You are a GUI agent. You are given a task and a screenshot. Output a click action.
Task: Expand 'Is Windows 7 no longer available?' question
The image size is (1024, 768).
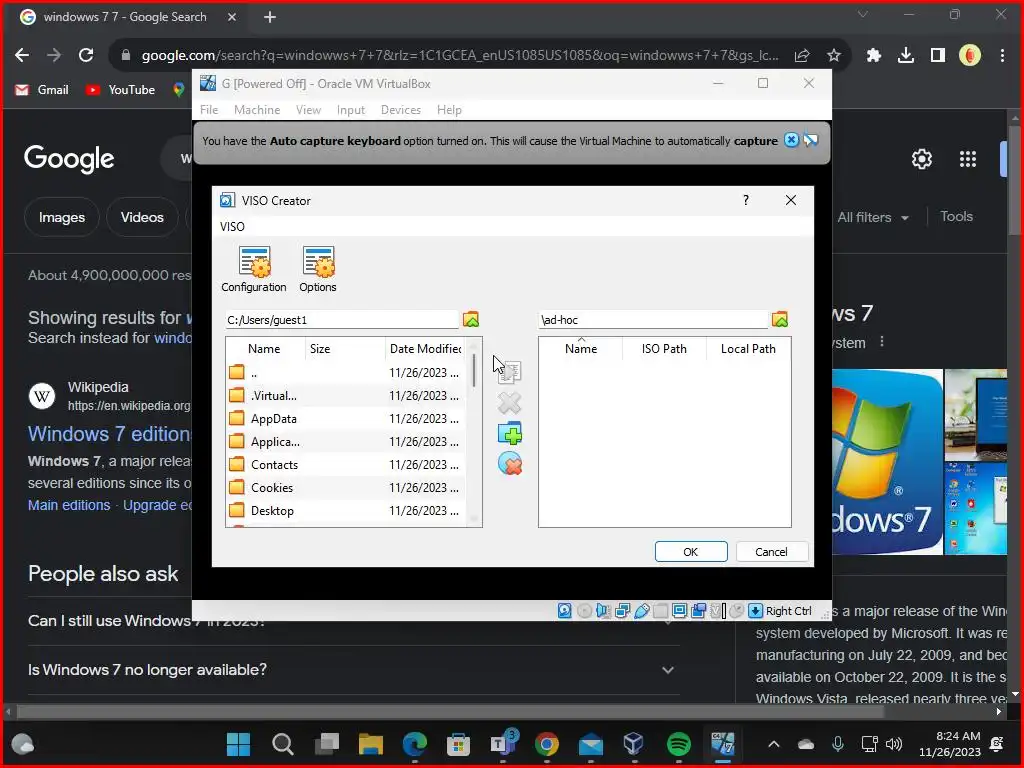353,670
